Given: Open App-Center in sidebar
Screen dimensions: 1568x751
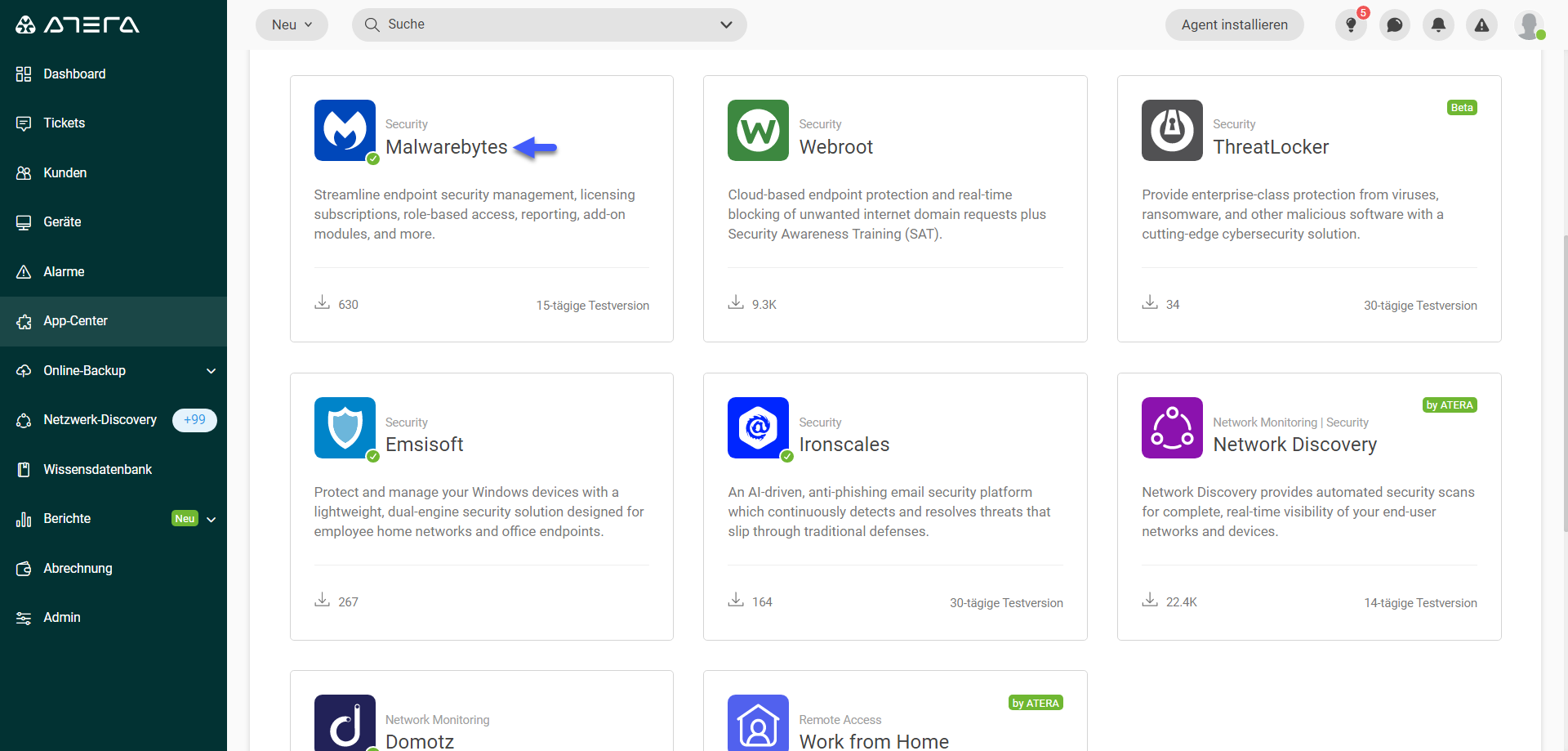Looking at the screenshot, I should pos(114,321).
